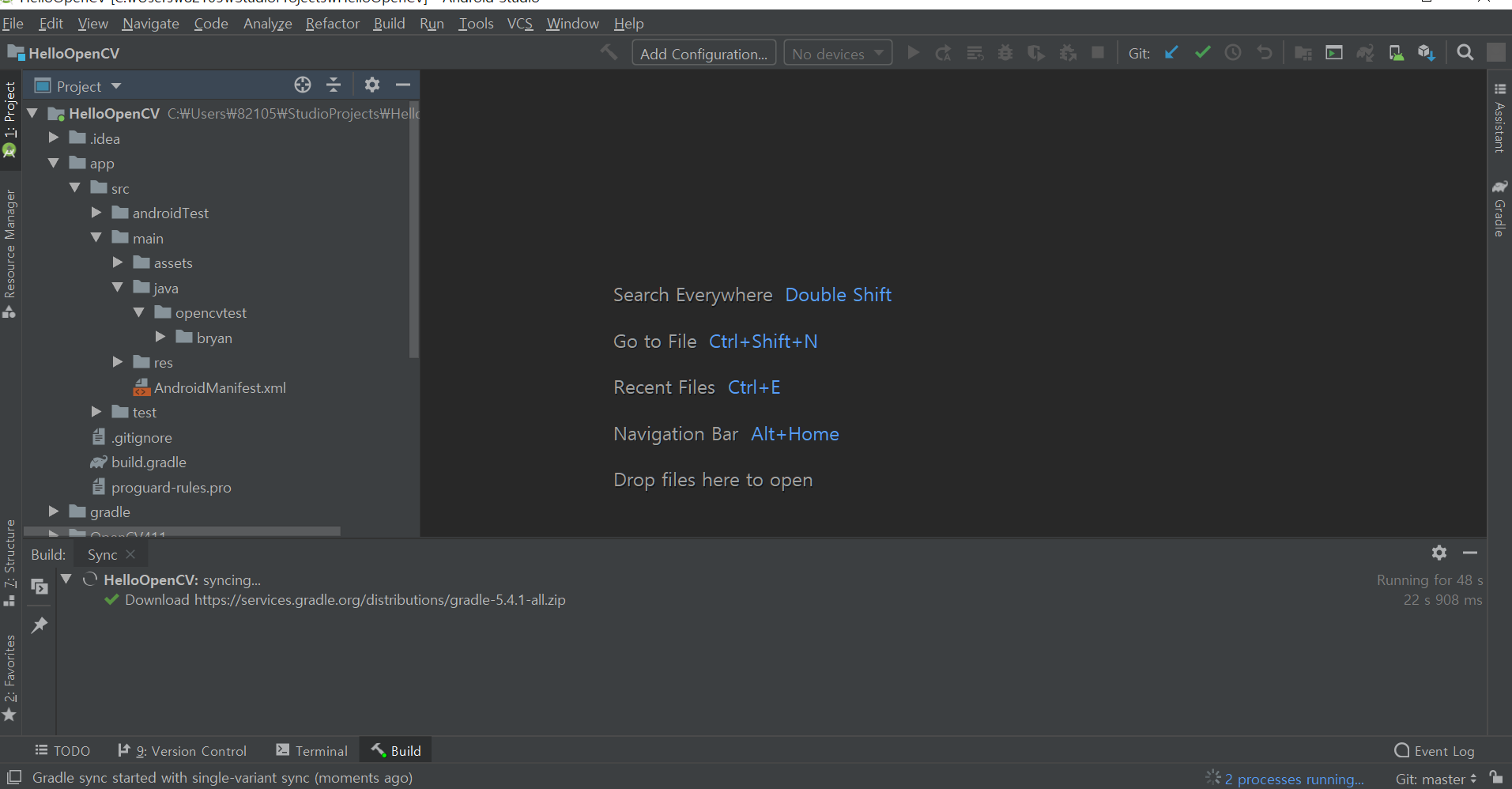Toggle the Resource Manager side tool window
1512x789 pixels.
9,253
